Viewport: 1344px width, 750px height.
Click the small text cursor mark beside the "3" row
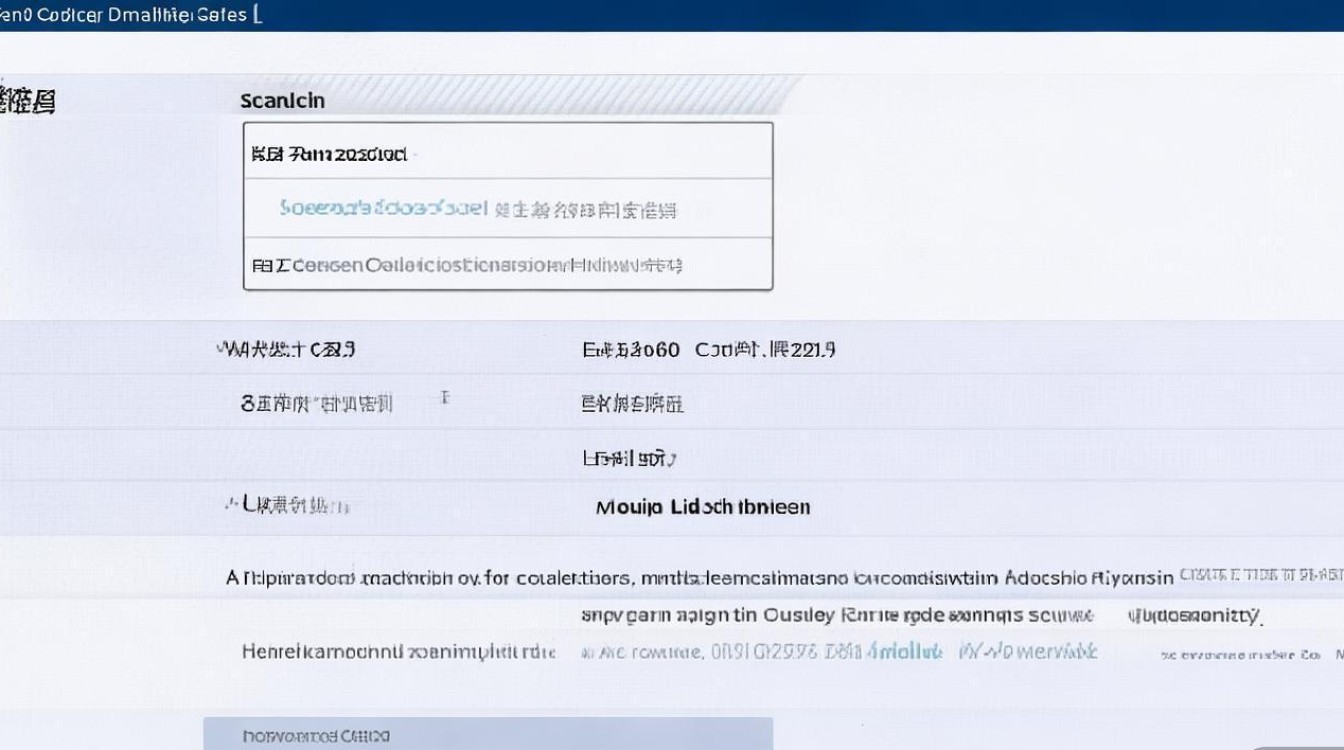pos(445,398)
